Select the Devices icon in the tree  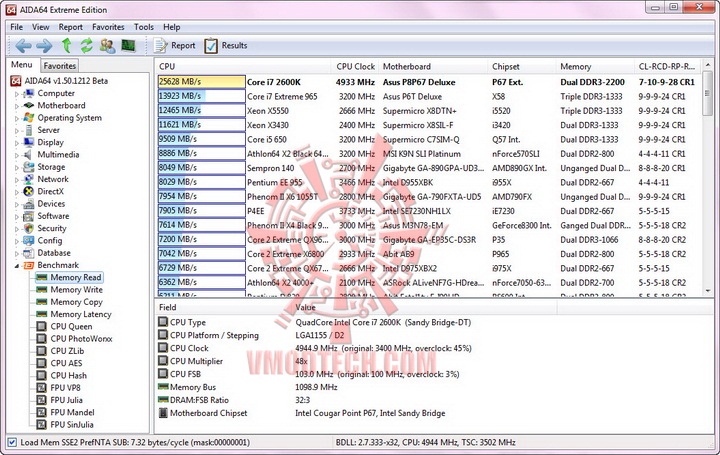[x=28, y=204]
